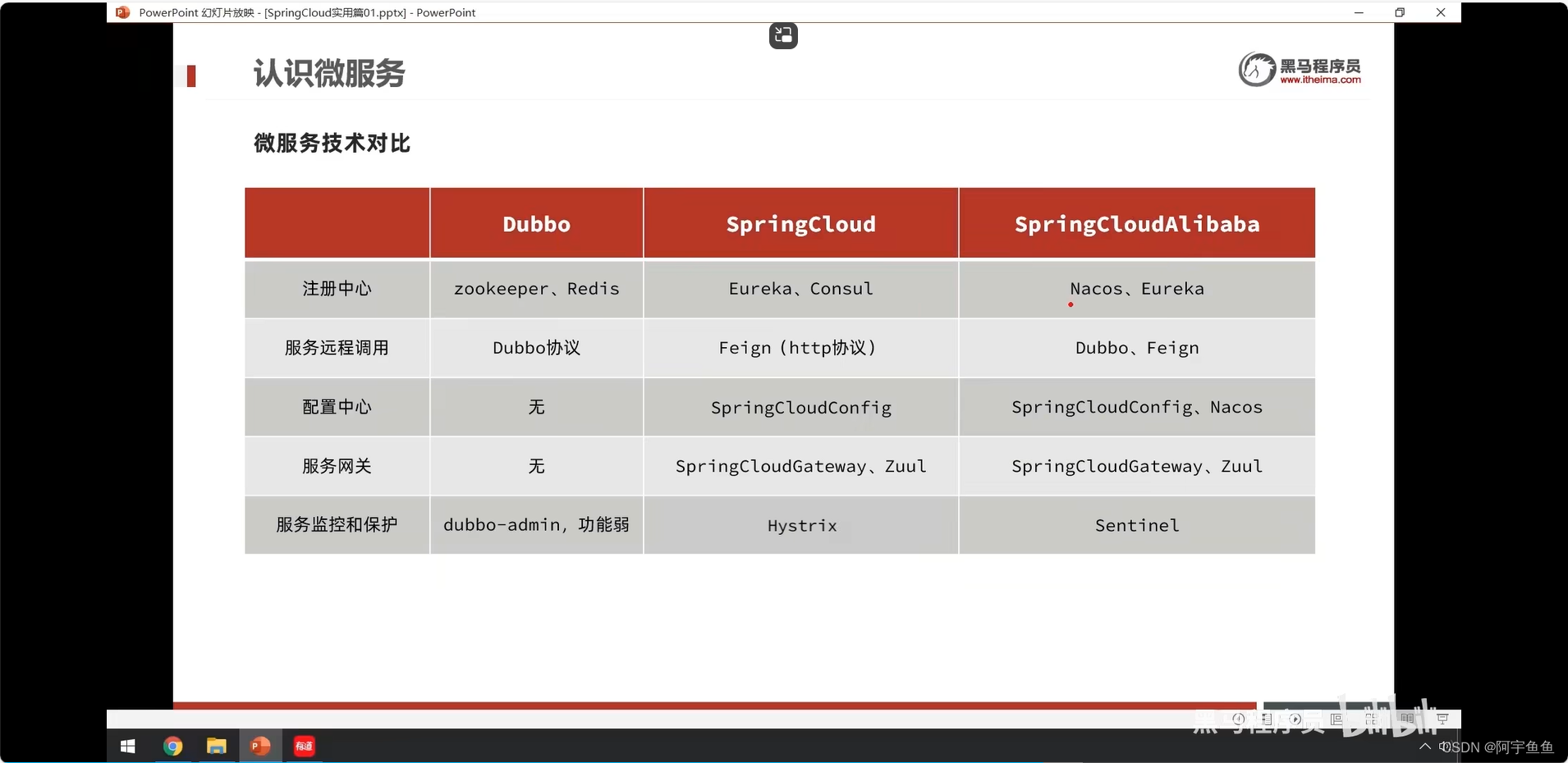Click "SpringCloudGateway、Zuul" under SpringCloudAlibaba column
The height and width of the screenshot is (763, 1568).
pos(1137,466)
